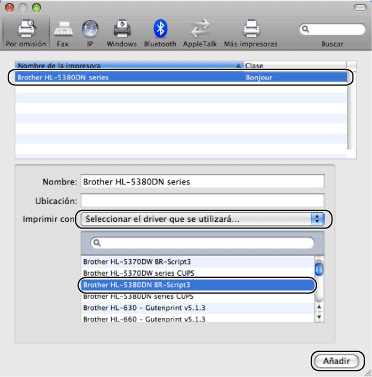Open the Fax toolbar icon

(63, 33)
